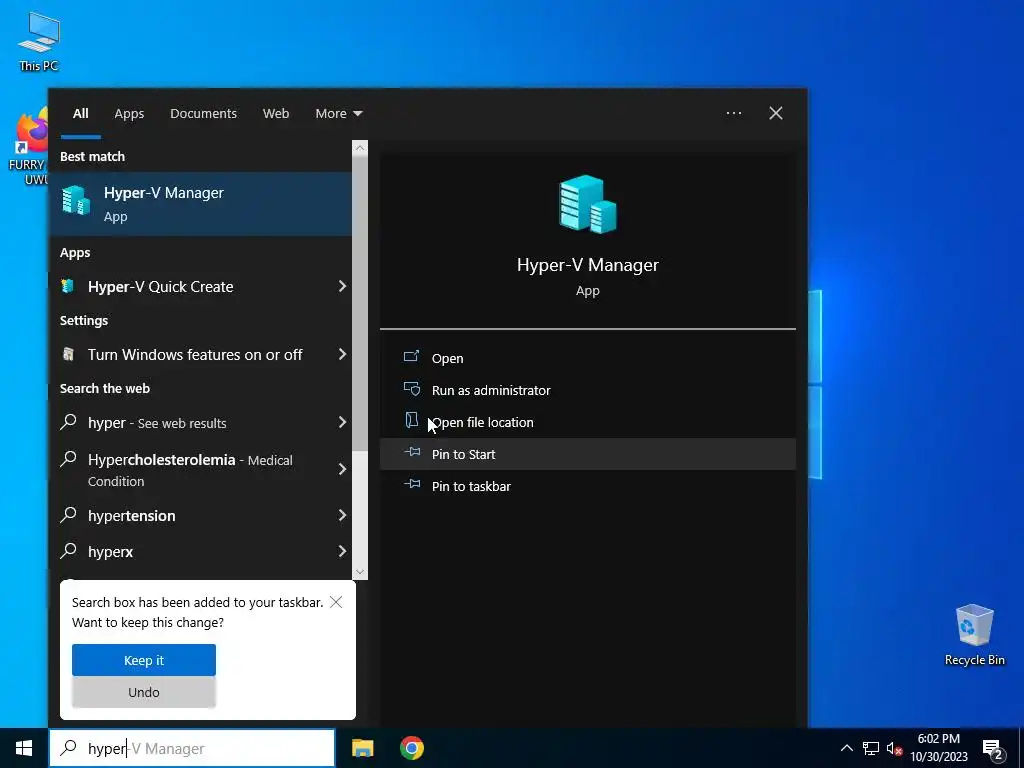This screenshot has width=1024, height=768.
Task: Open the notification action center
Action: [x=993, y=749]
